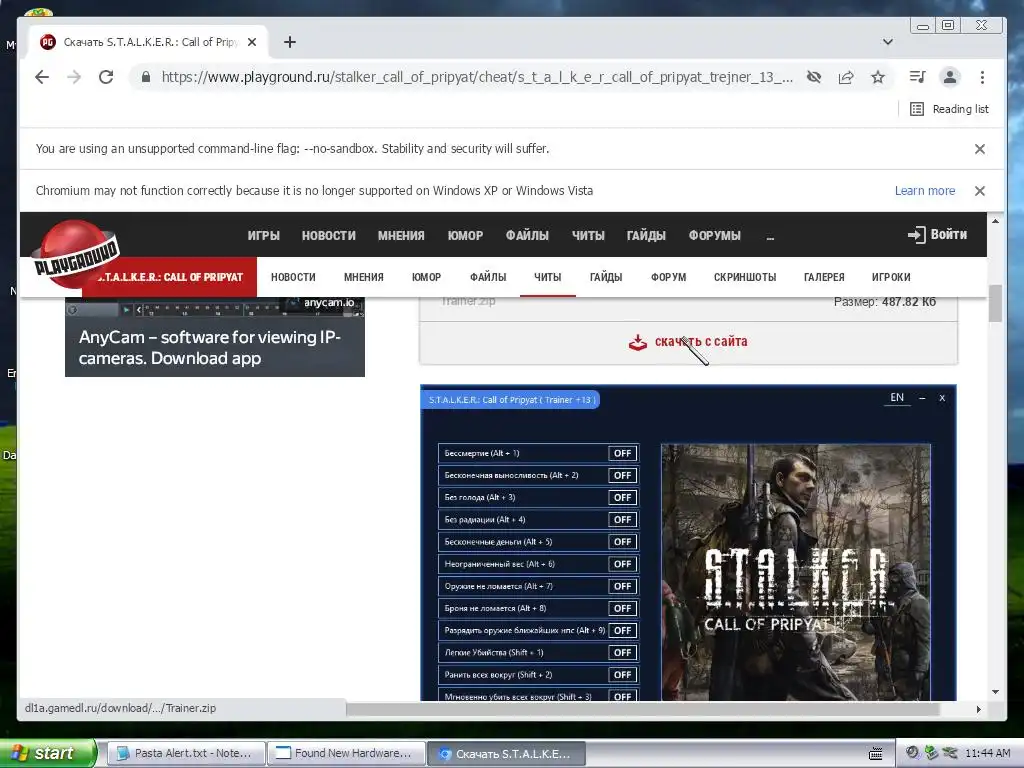Toggle Без радиации (Alt + 4) OFF switch

[622, 520]
